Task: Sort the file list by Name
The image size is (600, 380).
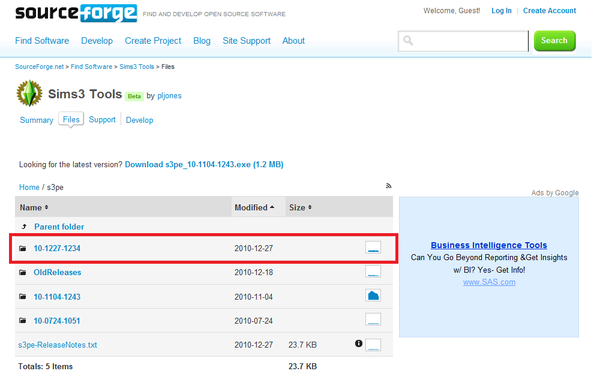Action: (34, 208)
